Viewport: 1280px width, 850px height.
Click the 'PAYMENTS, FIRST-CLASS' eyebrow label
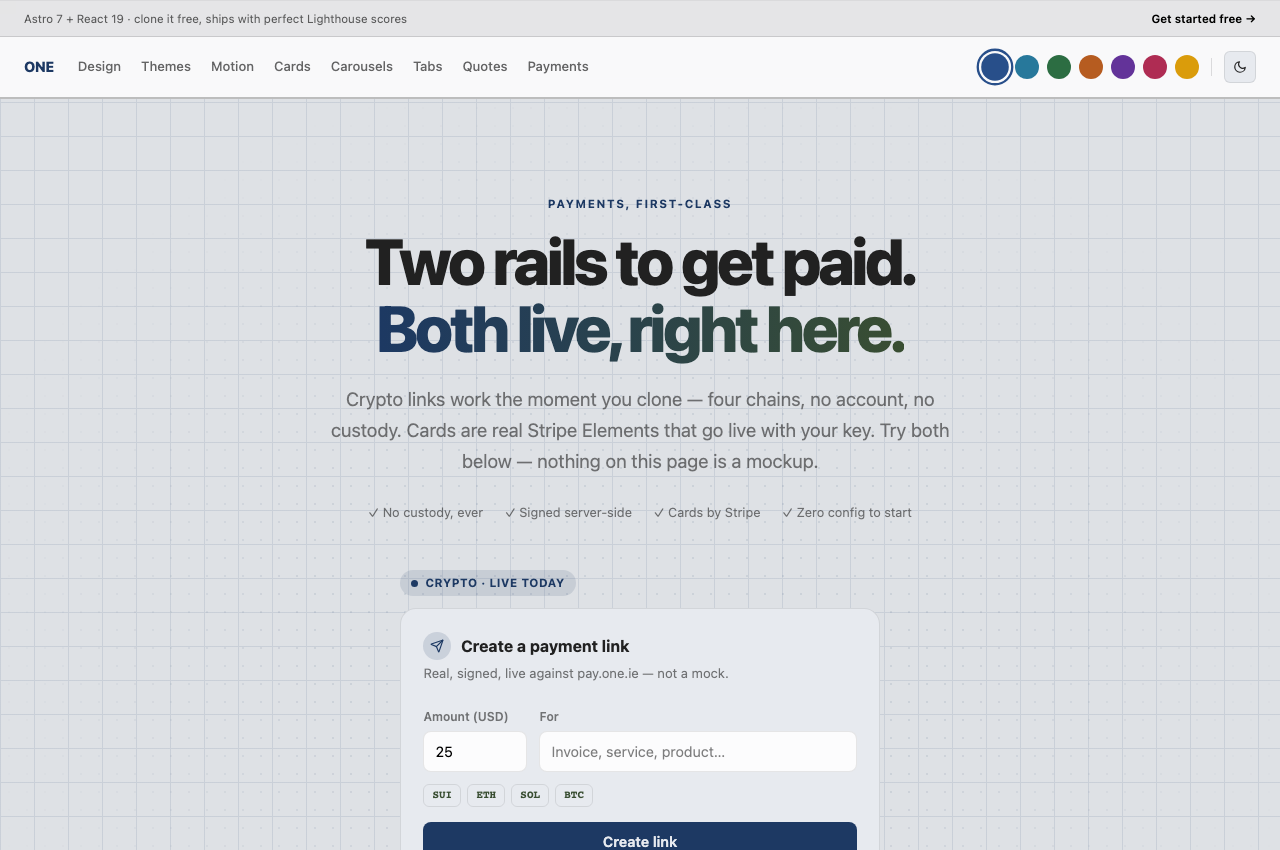[x=640, y=204]
